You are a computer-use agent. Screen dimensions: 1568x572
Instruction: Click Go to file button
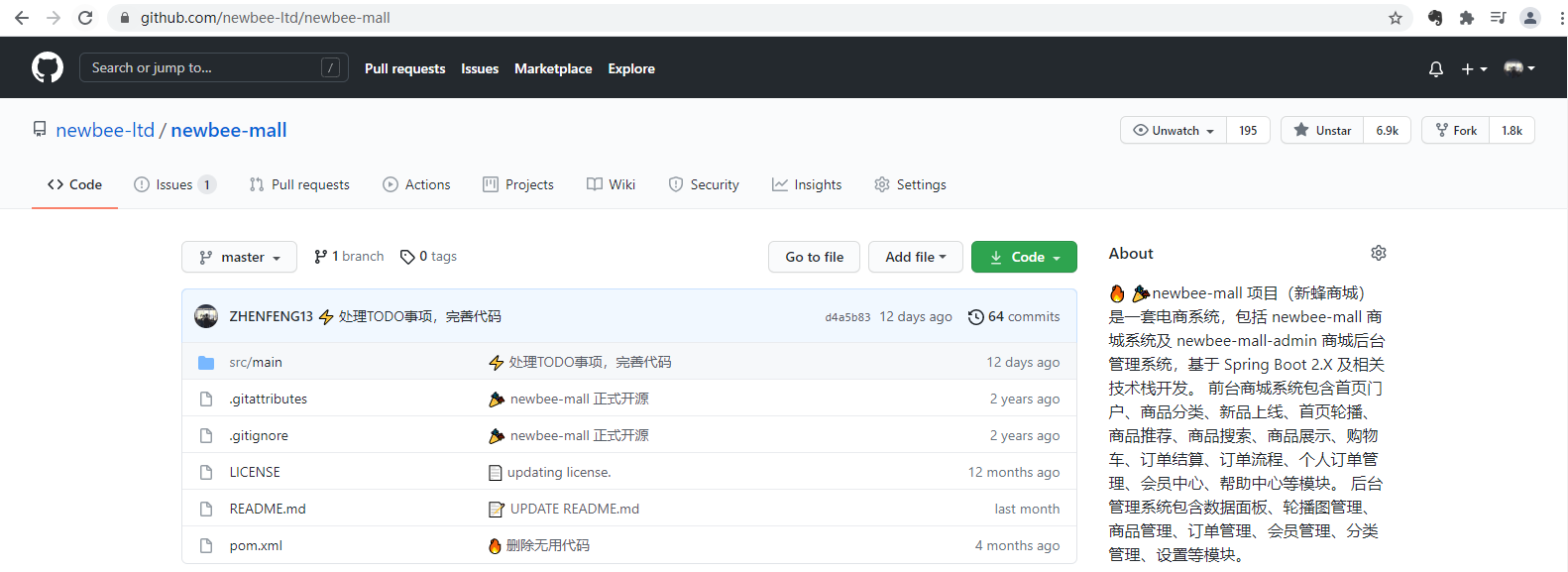[815, 257]
